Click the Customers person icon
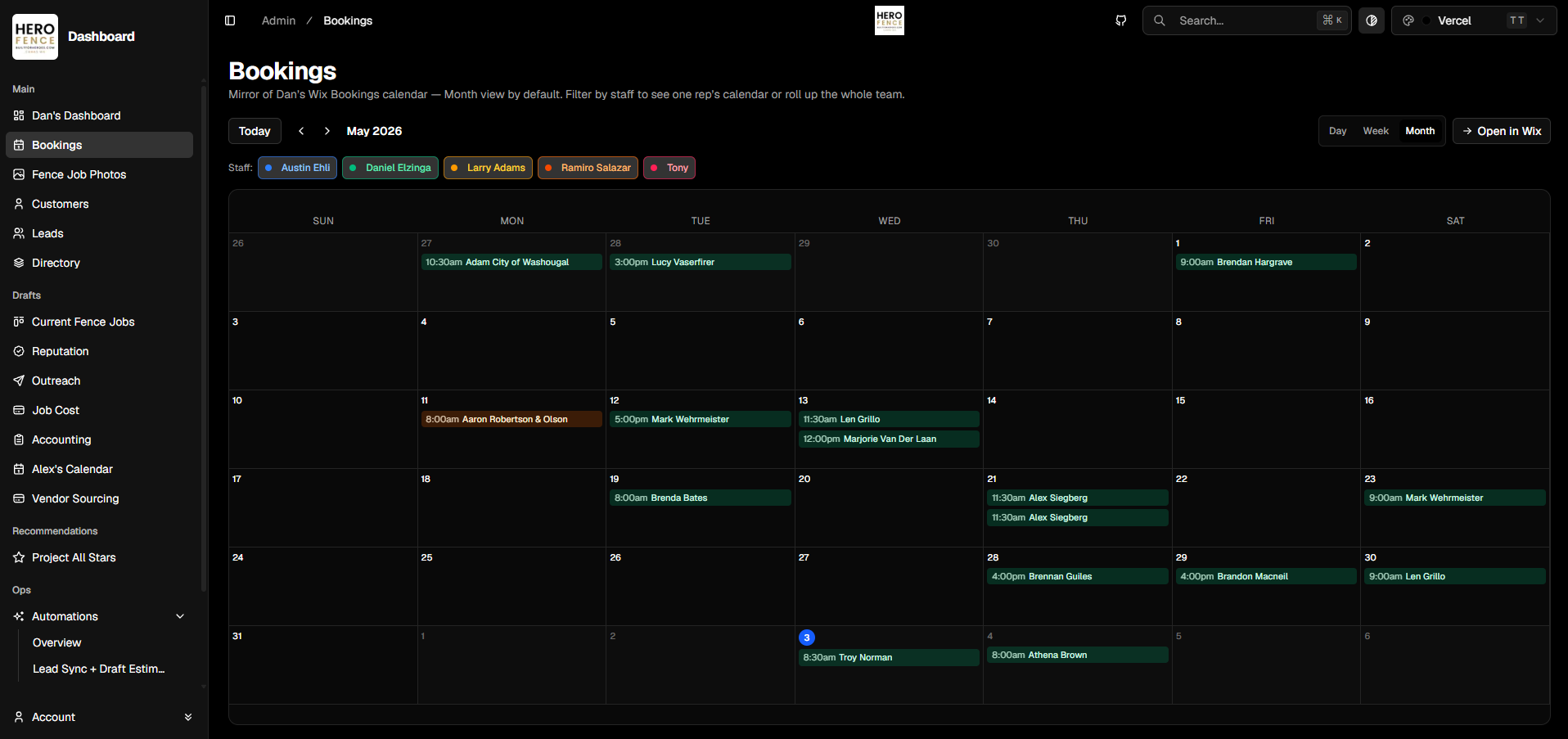 tap(19, 204)
